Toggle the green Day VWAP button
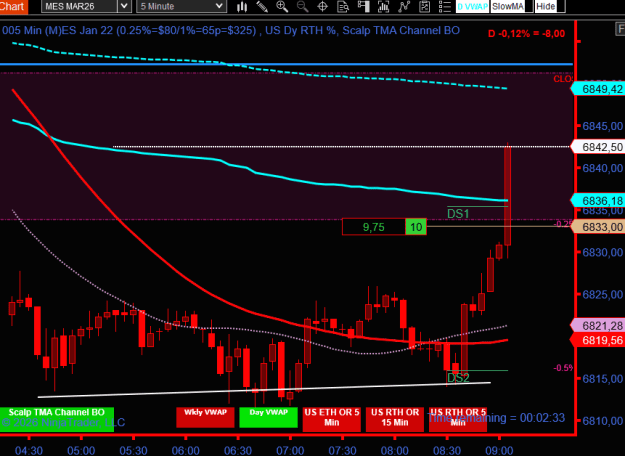 pos(268,417)
